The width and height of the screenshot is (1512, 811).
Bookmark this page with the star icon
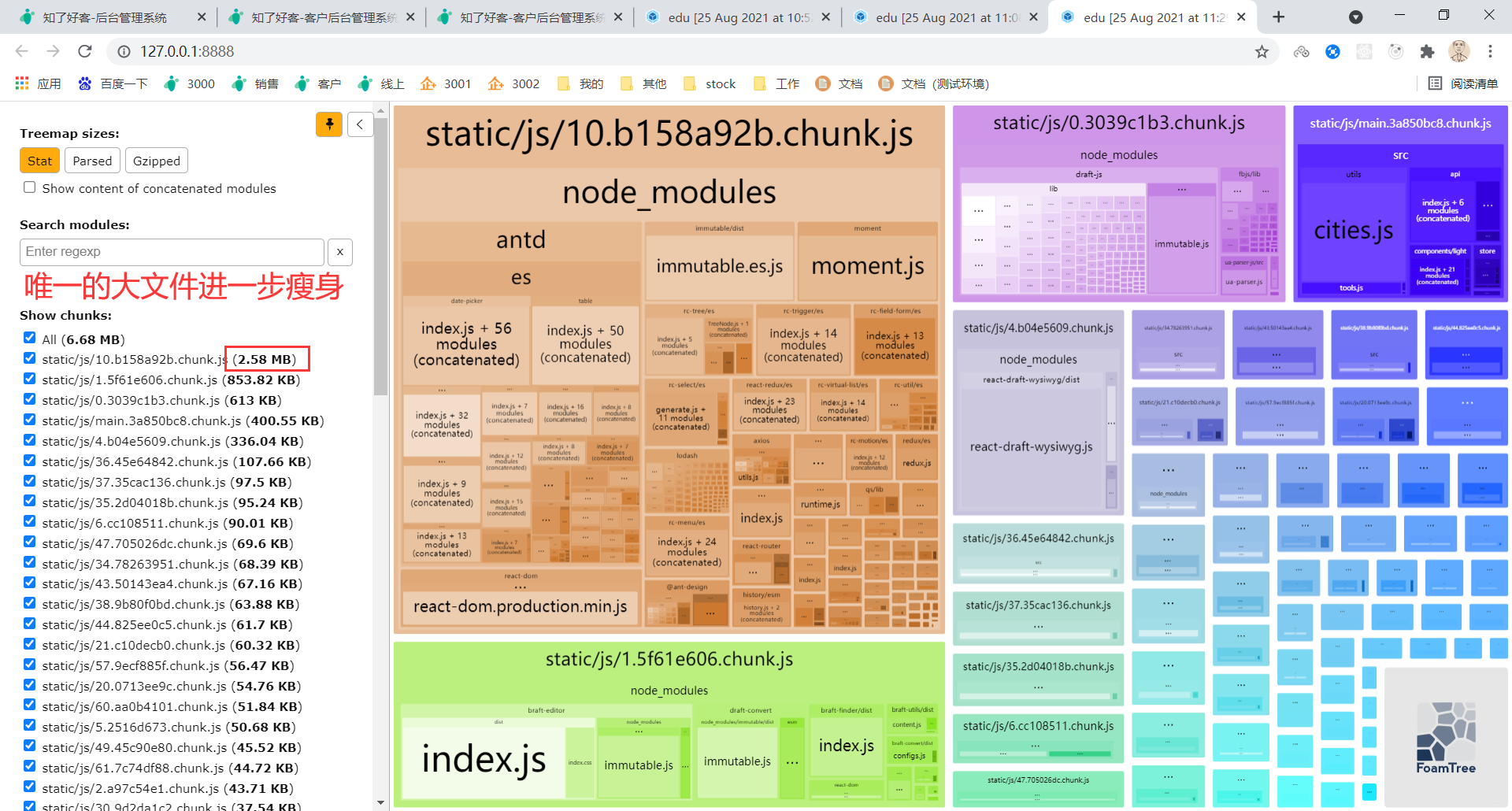tap(1262, 51)
